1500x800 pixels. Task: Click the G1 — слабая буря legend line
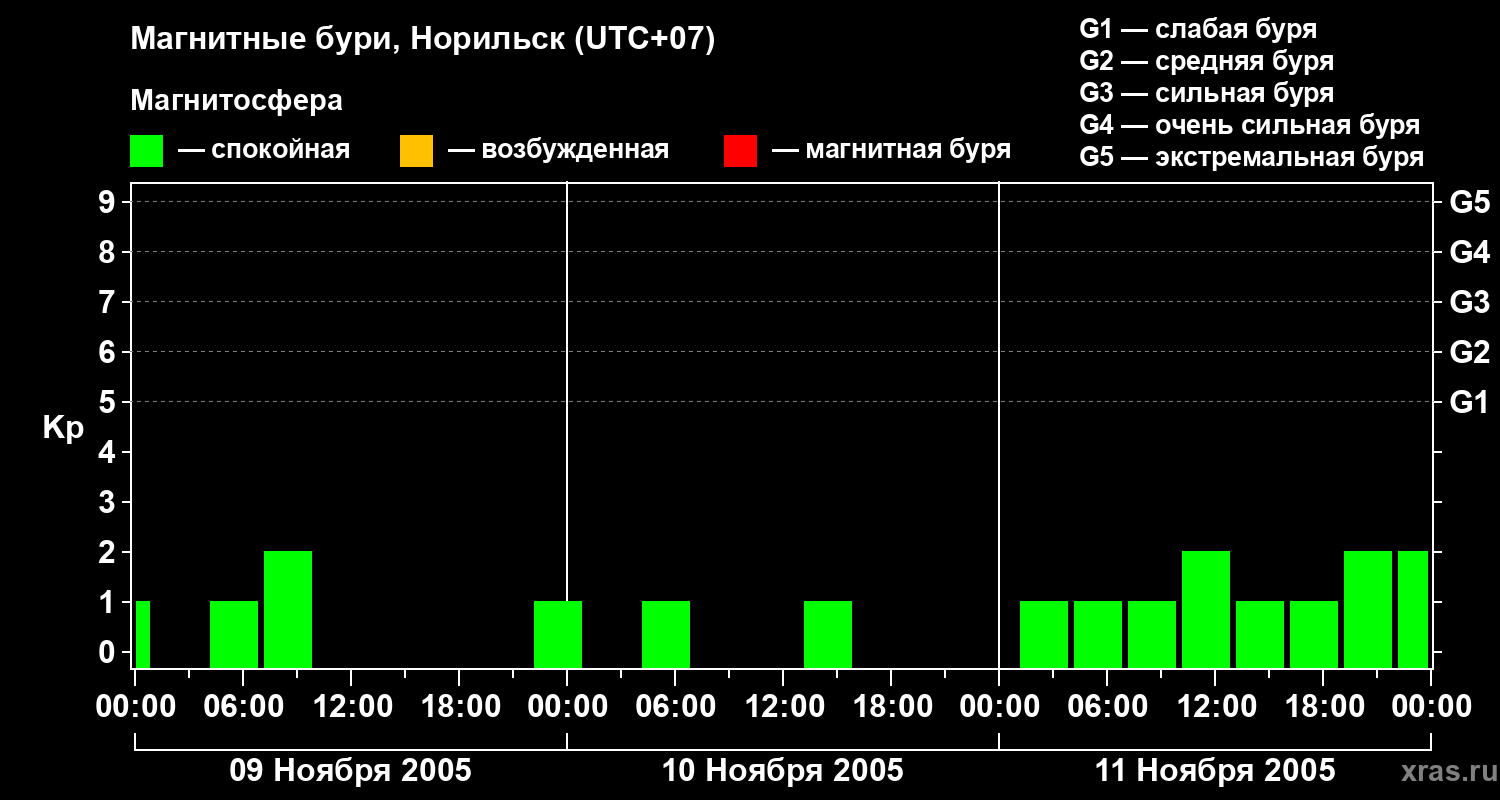pos(1198,29)
